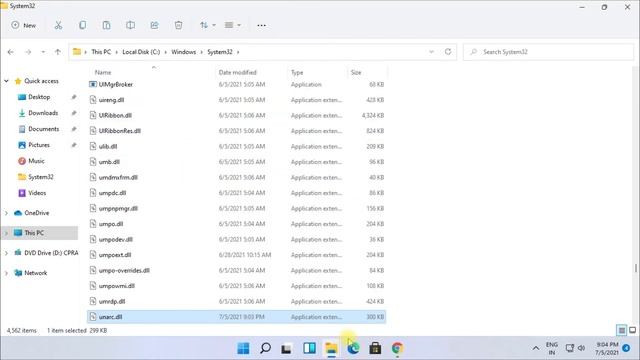Viewport: 640px width, 360px height.
Task: Select the umpdc.dll file
Action: [x=237, y=193]
